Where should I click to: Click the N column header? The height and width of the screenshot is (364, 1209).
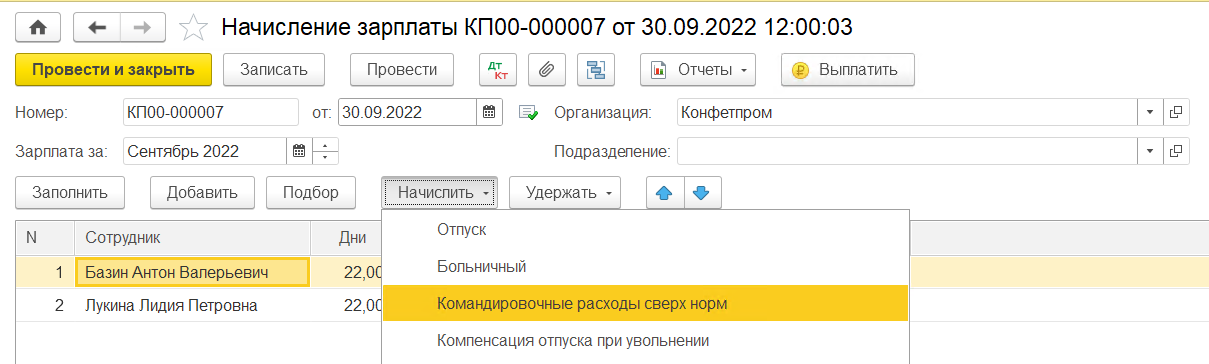(45, 238)
